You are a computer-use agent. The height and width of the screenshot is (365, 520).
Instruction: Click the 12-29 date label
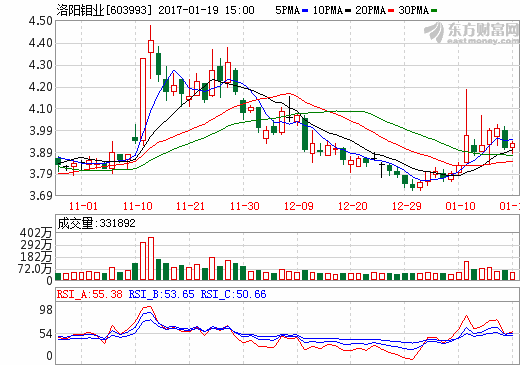(x=407, y=206)
